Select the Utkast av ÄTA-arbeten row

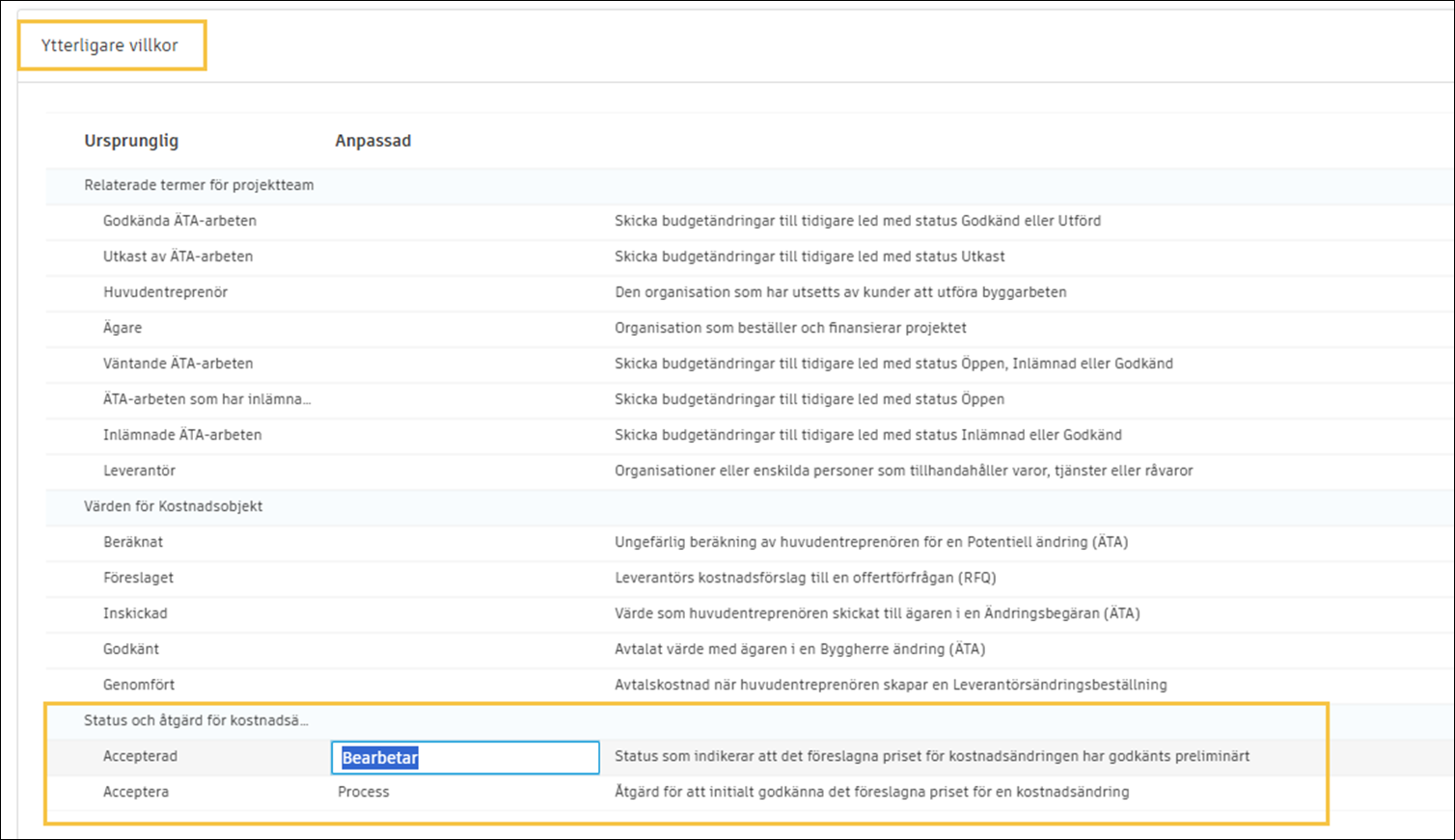pos(178,257)
